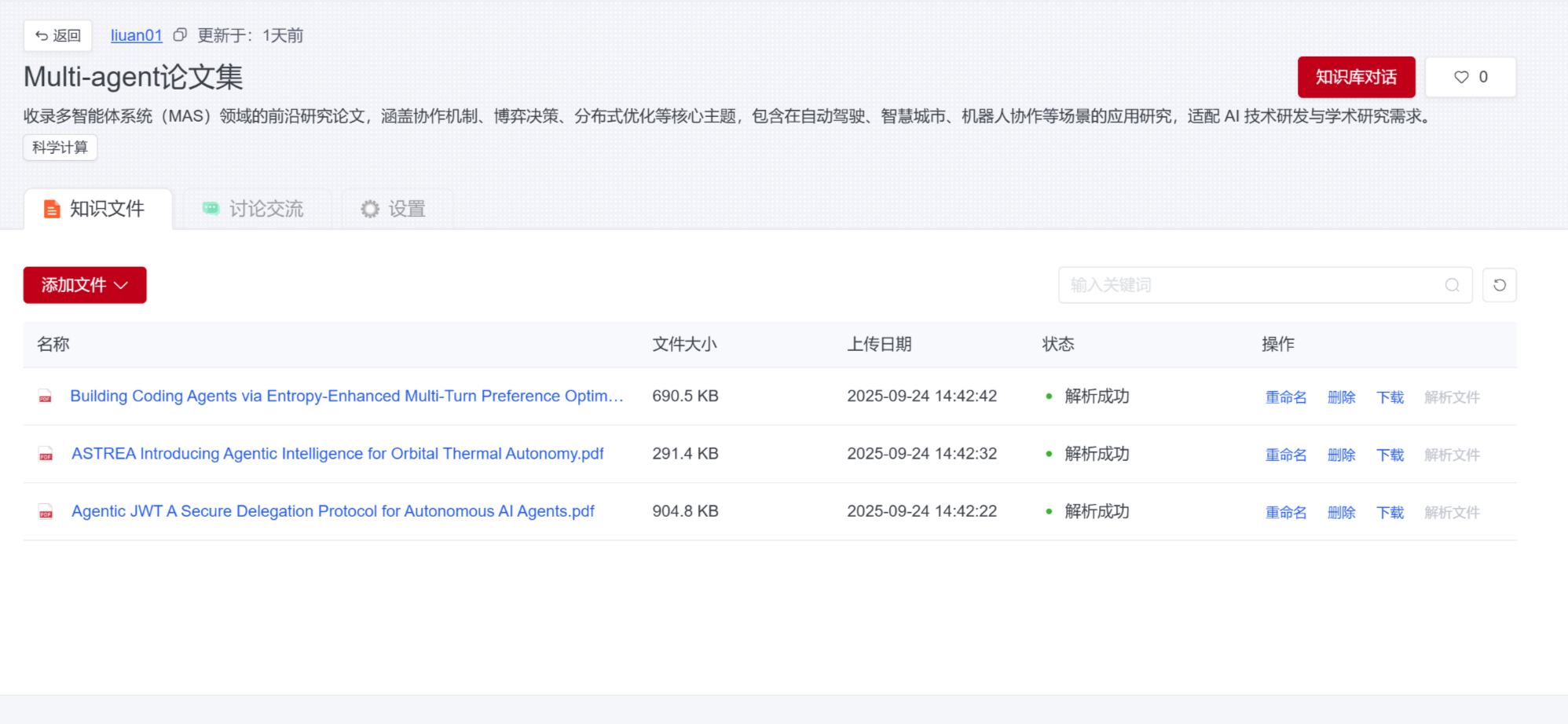The height and width of the screenshot is (724, 1568).
Task: Expand the 添加文件 dropdown
Action: [x=85, y=285]
